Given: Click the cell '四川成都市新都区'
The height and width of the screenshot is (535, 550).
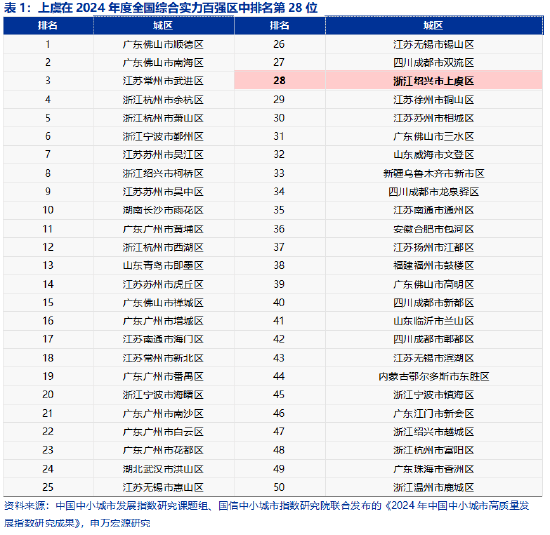Looking at the screenshot, I should tap(434, 303).
